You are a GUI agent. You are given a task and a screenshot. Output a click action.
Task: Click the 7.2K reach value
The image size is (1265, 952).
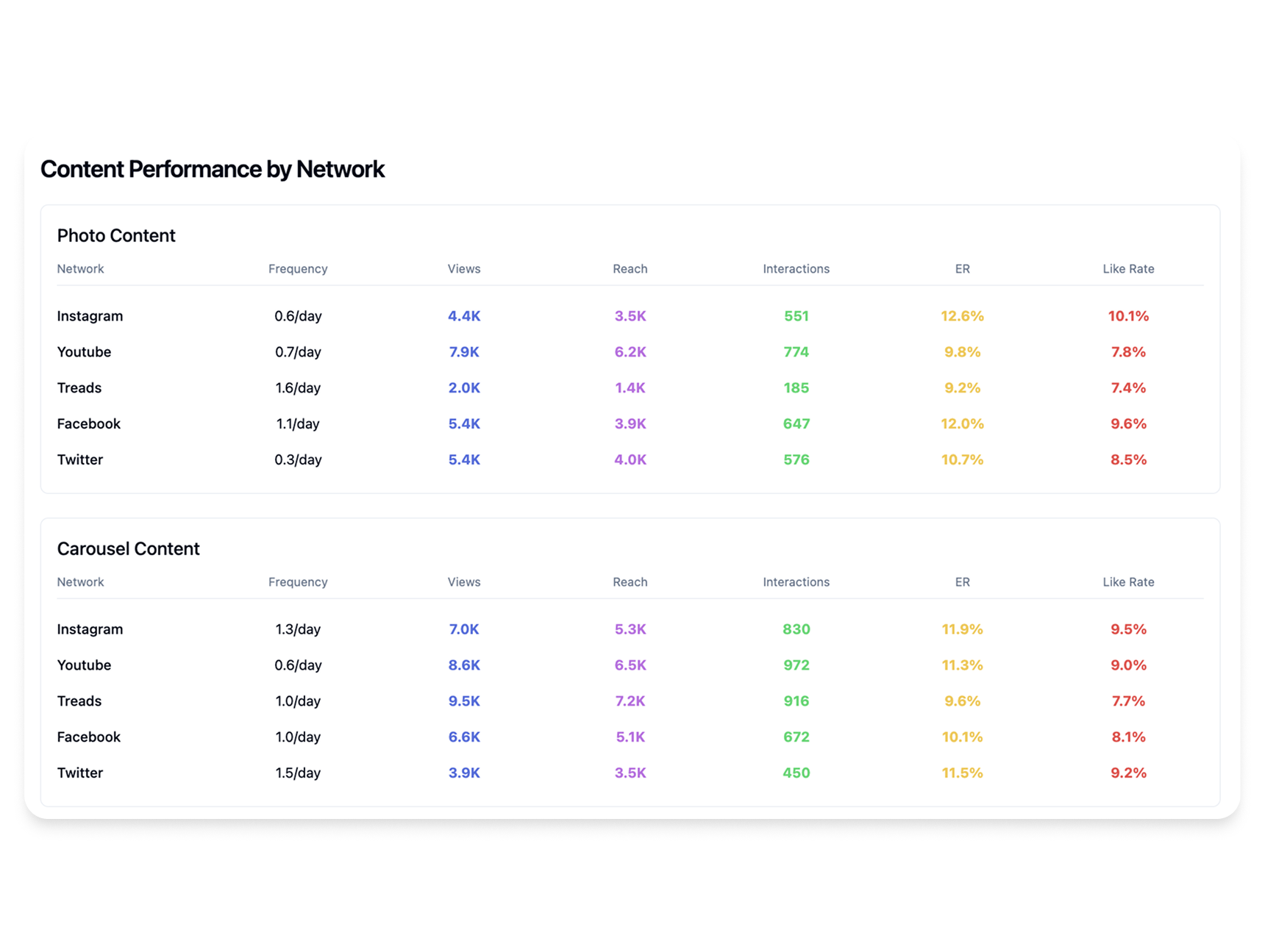630,701
